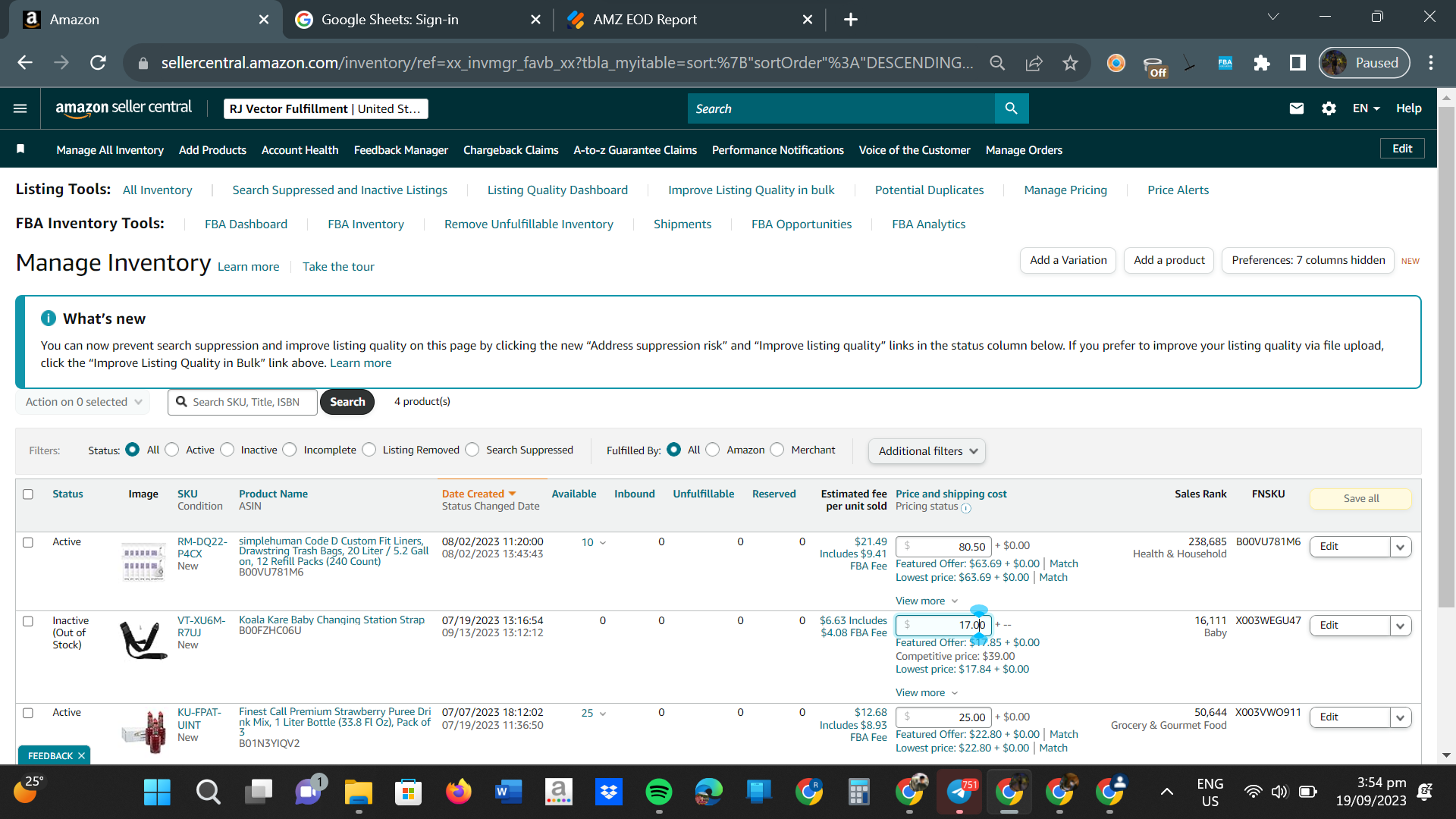Screen dimensions: 1456x819
Task: Click the search magnifier button in Seller Central
Action: [1011, 108]
